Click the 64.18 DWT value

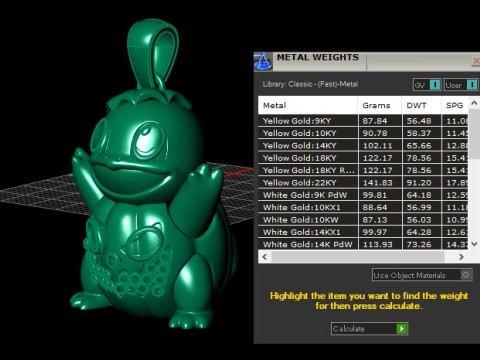[x=419, y=195]
